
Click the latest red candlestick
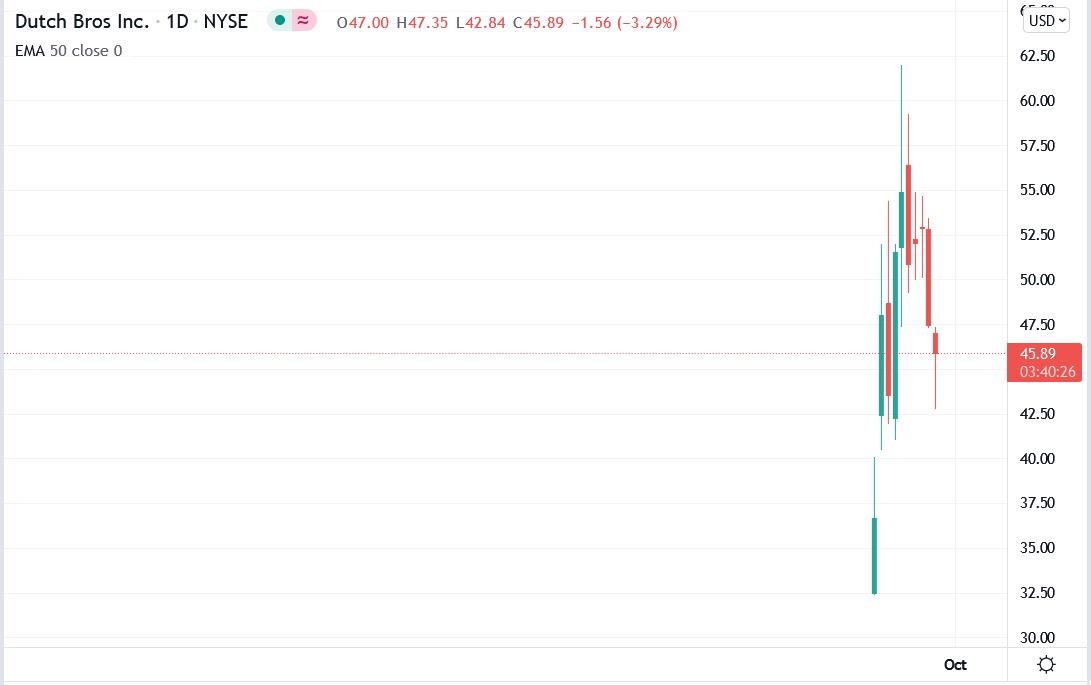pyautogui.click(x=936, y=343)
